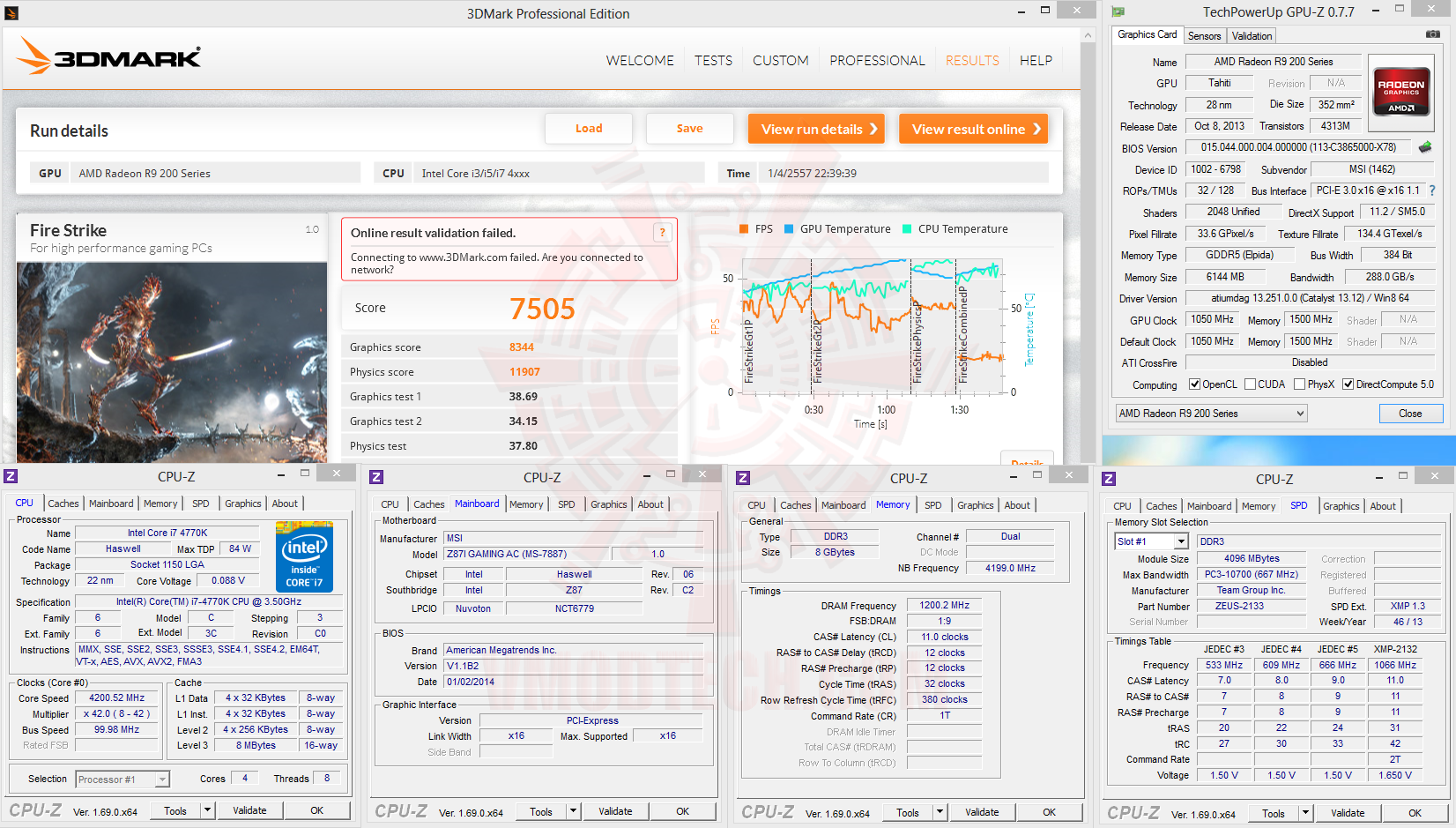This screenshot has height=828, width=1456.
Task: Click the Z icon of the CPU-Z CPU window
Action: pyautogui.click(x=11, y=476)
